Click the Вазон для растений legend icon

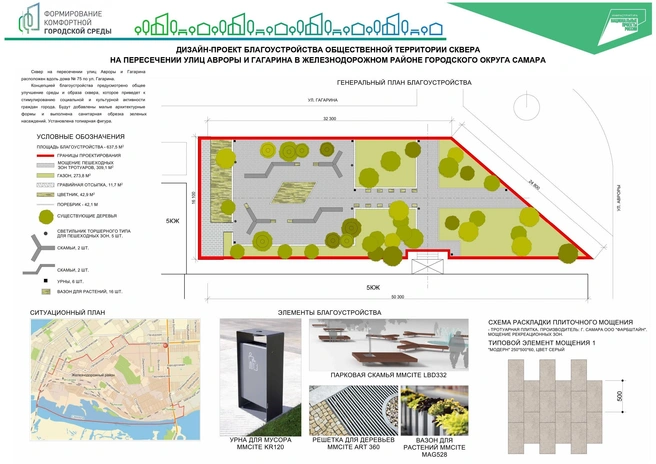(x=46, y=292)
